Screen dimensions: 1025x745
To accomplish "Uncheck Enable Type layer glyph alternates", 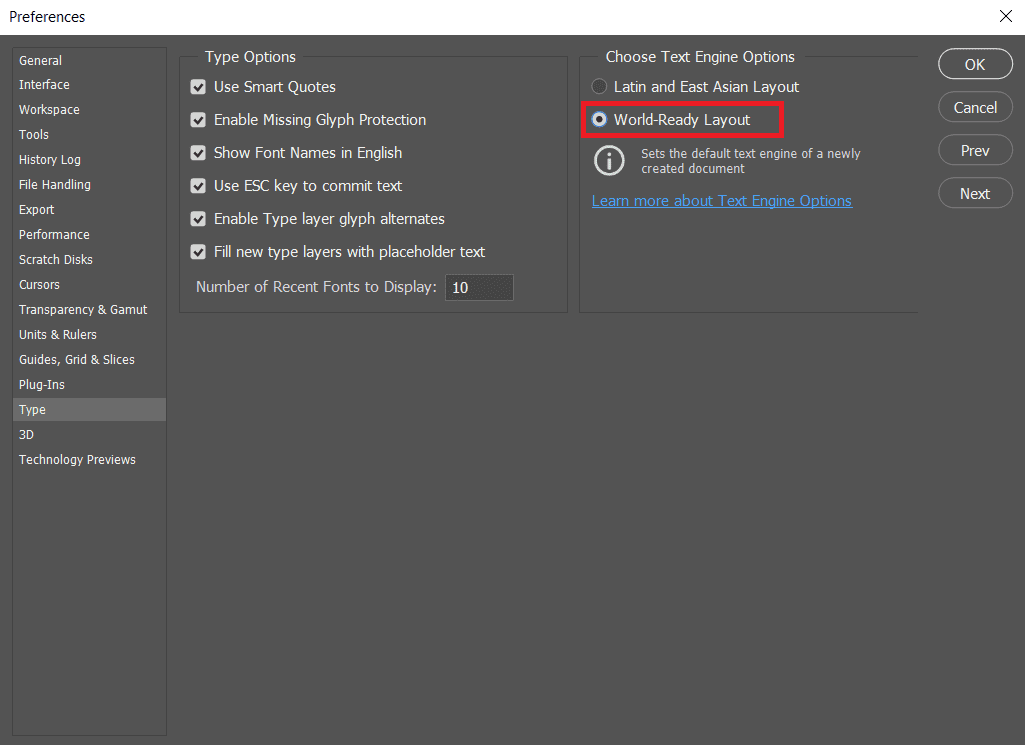I will pos(198,219).
